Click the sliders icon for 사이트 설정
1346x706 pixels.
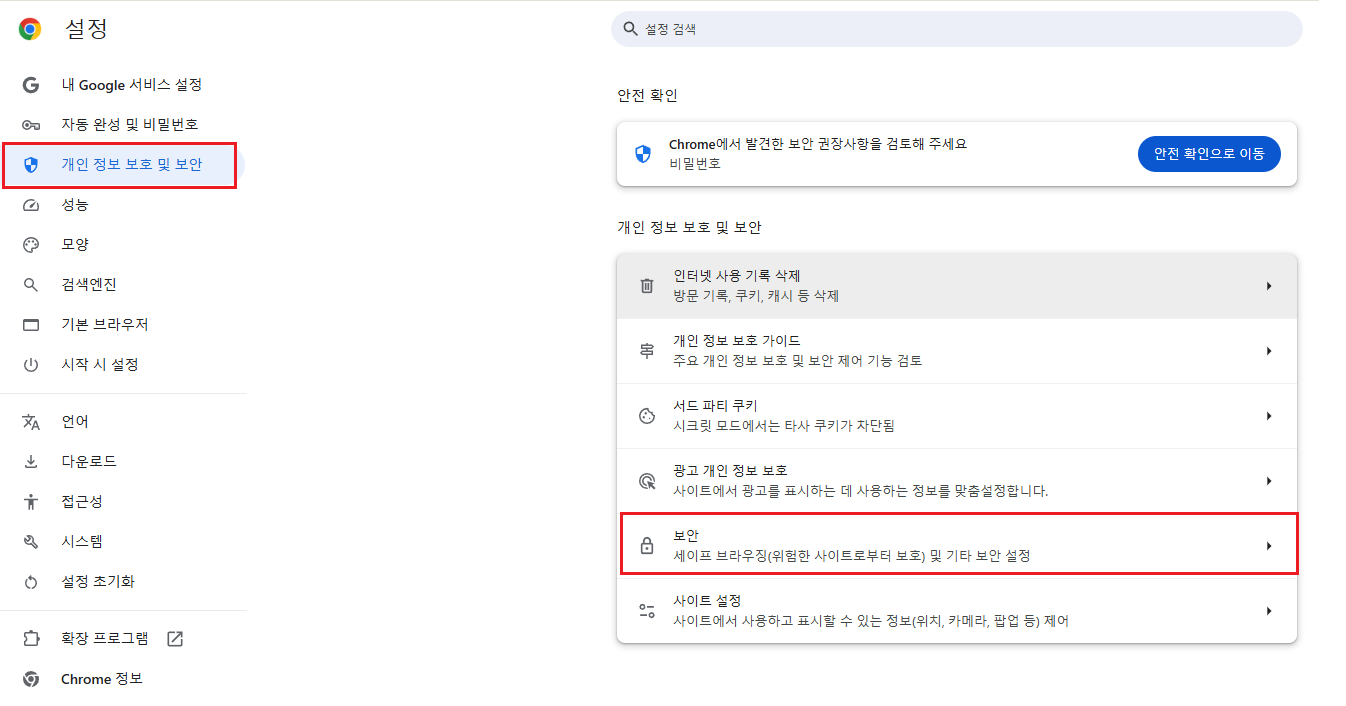[647, 611]
